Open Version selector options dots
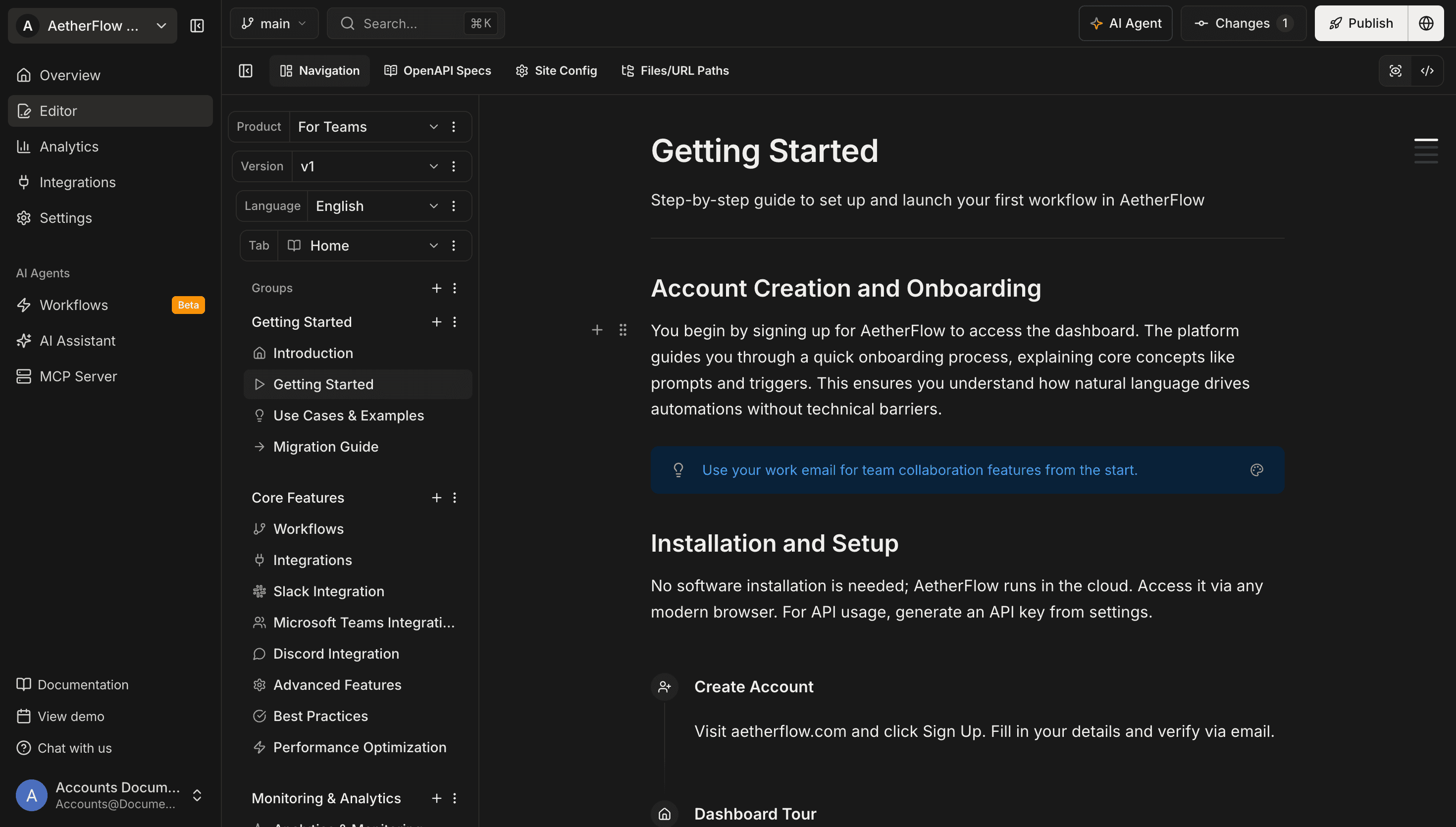The width and height of the screenshot is (1456, 827). coord(453,166)
